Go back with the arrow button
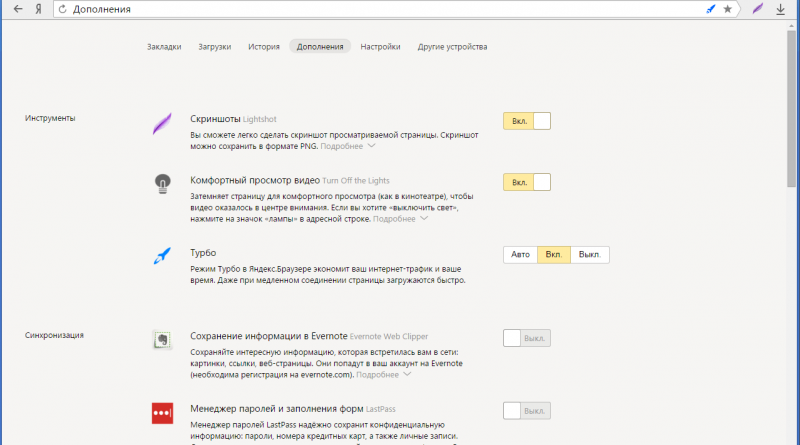Image resolution: width=800 pixels, height=445 pixels. [18, 9]
